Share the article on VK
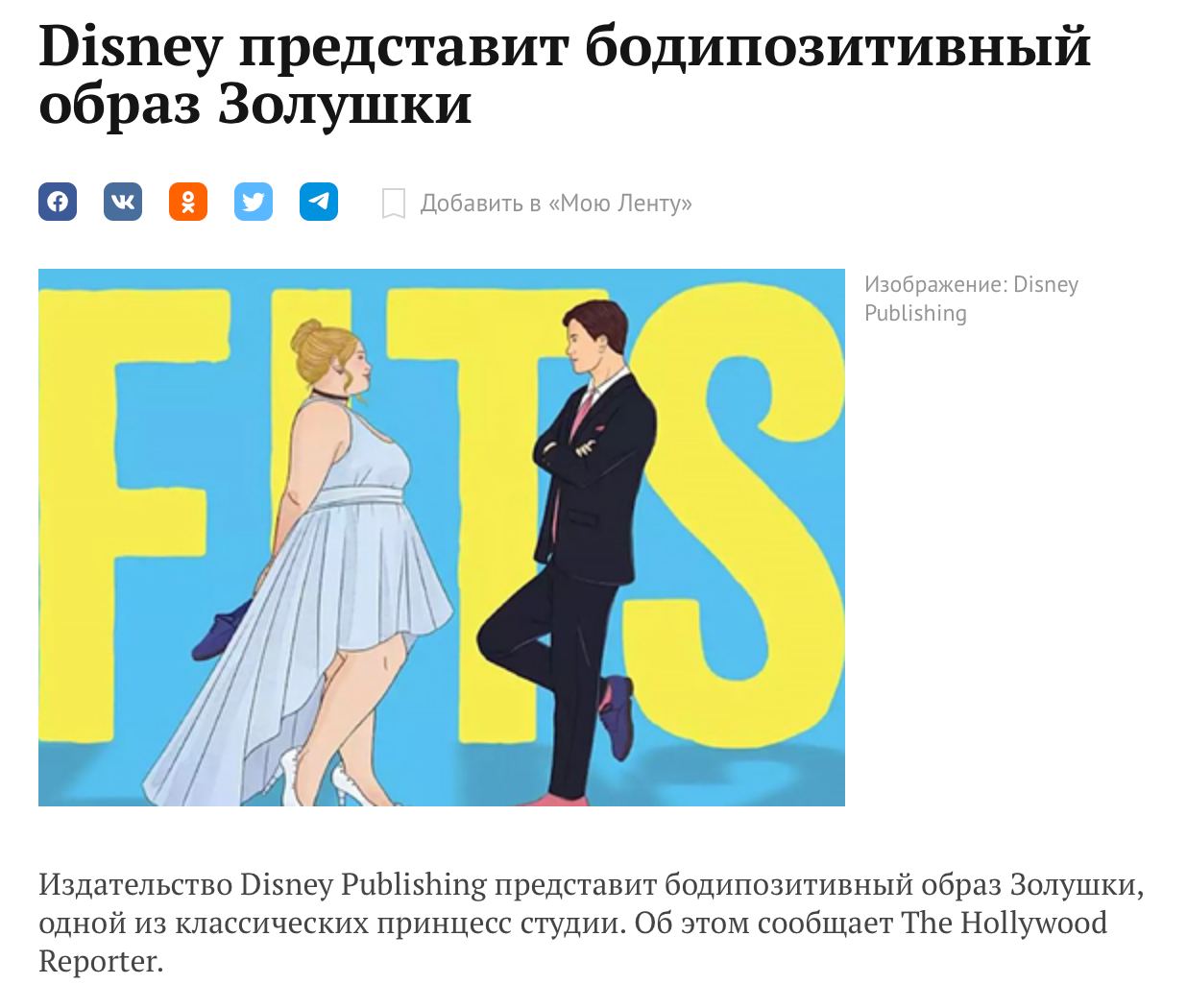Image resolution: width=1187 pixels, height=1008 pixels. click(123, 202)
